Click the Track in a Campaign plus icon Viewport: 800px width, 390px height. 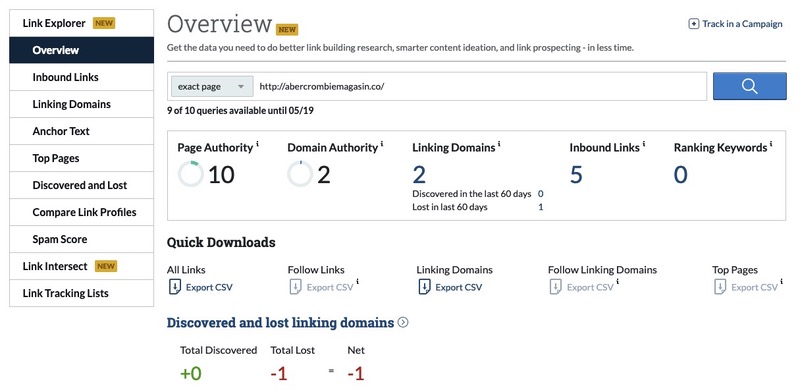pos(694,24)
